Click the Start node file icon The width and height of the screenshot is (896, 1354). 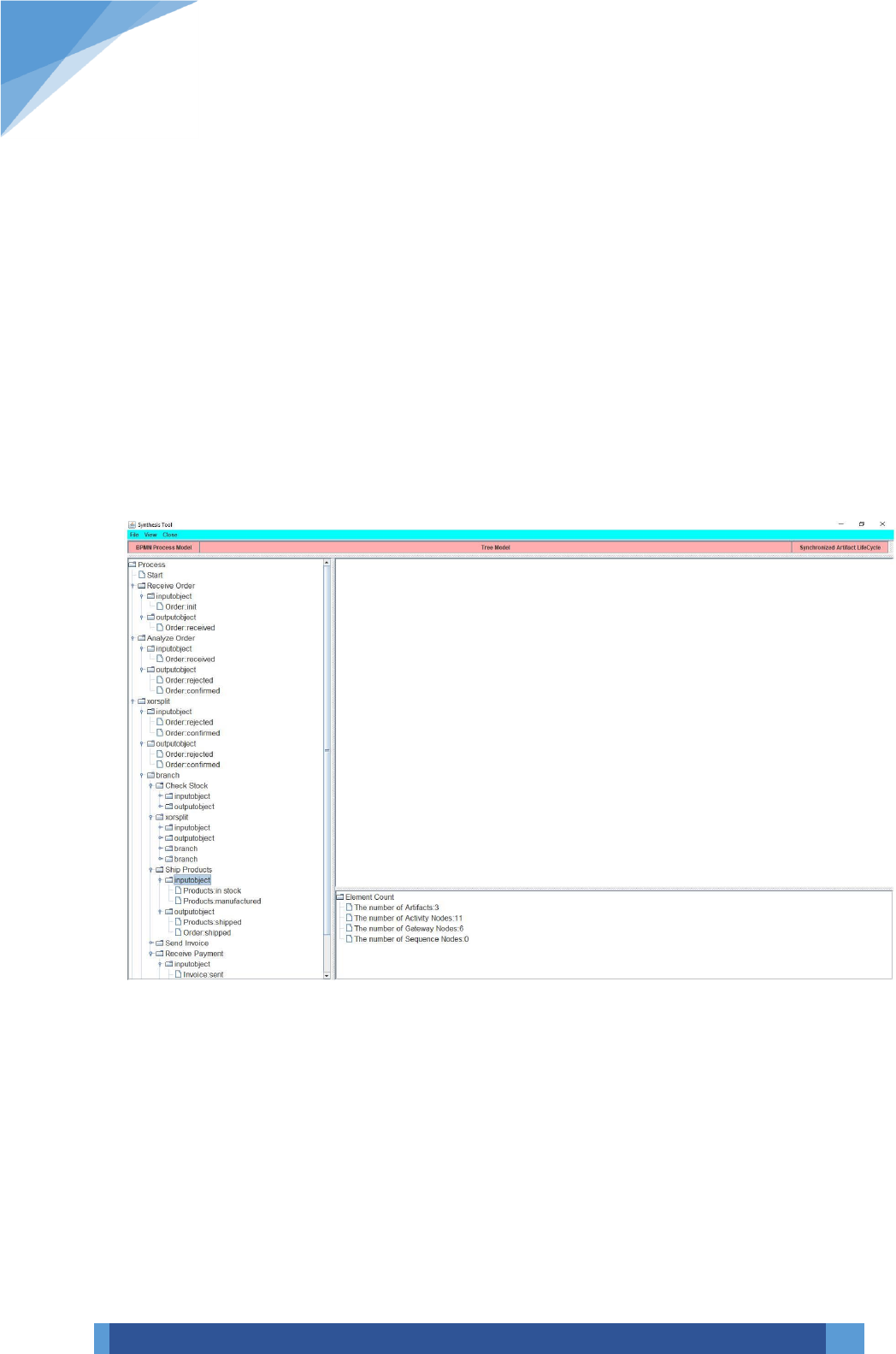click(142, 575)
